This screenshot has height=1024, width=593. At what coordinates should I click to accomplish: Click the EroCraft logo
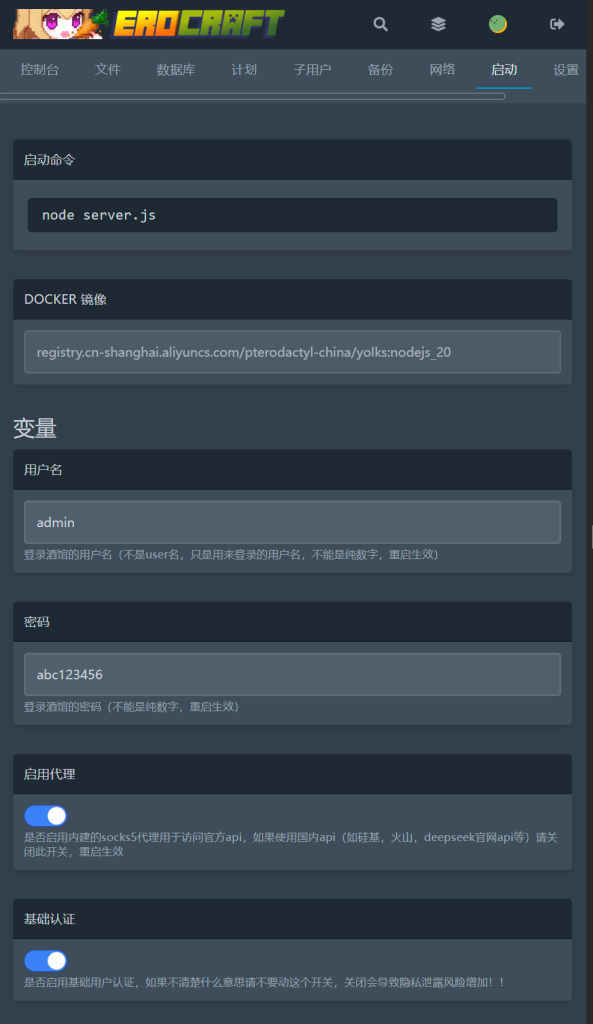[150, 24]
